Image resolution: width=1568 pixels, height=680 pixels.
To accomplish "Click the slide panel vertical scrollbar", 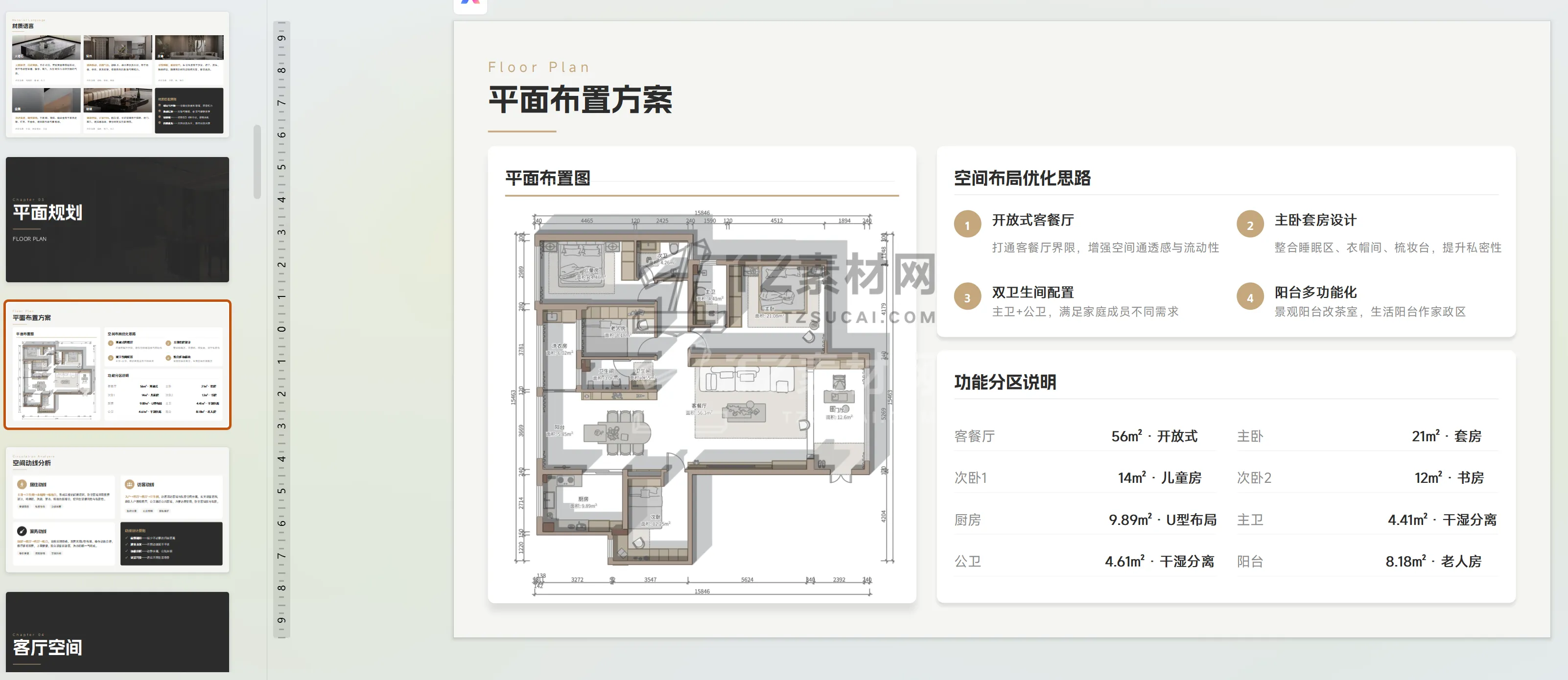I will click(257, 161).
